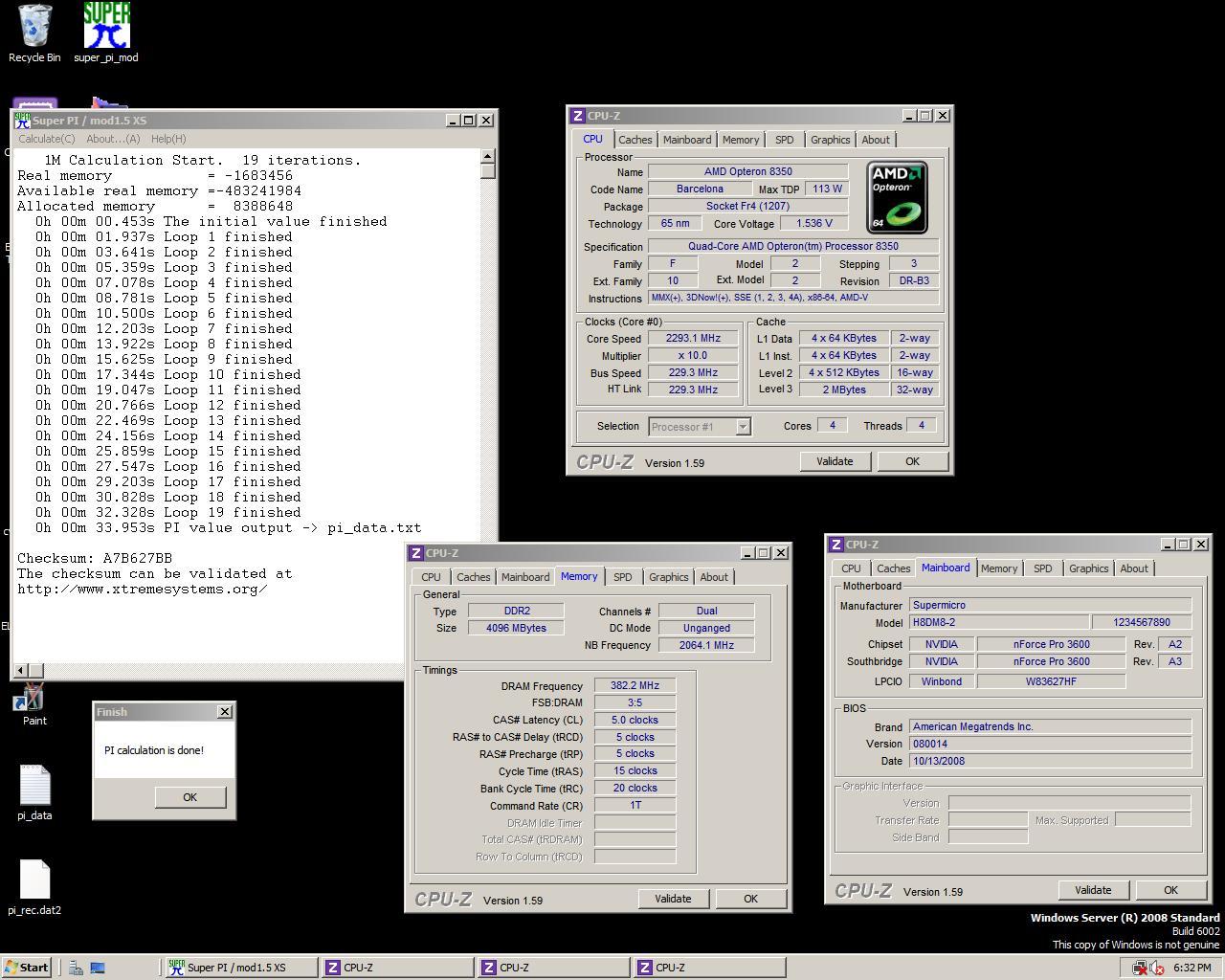Click Validate in the CPU-Z processor window
This screenshot has width=1225, height=980.
[835, 461]
